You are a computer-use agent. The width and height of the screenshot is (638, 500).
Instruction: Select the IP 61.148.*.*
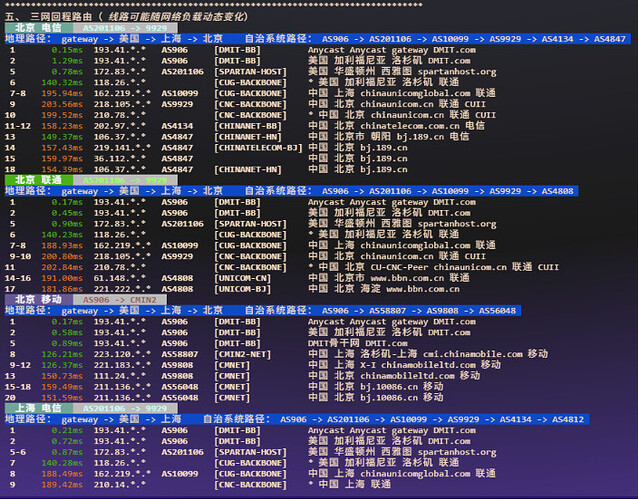(120, 279)
